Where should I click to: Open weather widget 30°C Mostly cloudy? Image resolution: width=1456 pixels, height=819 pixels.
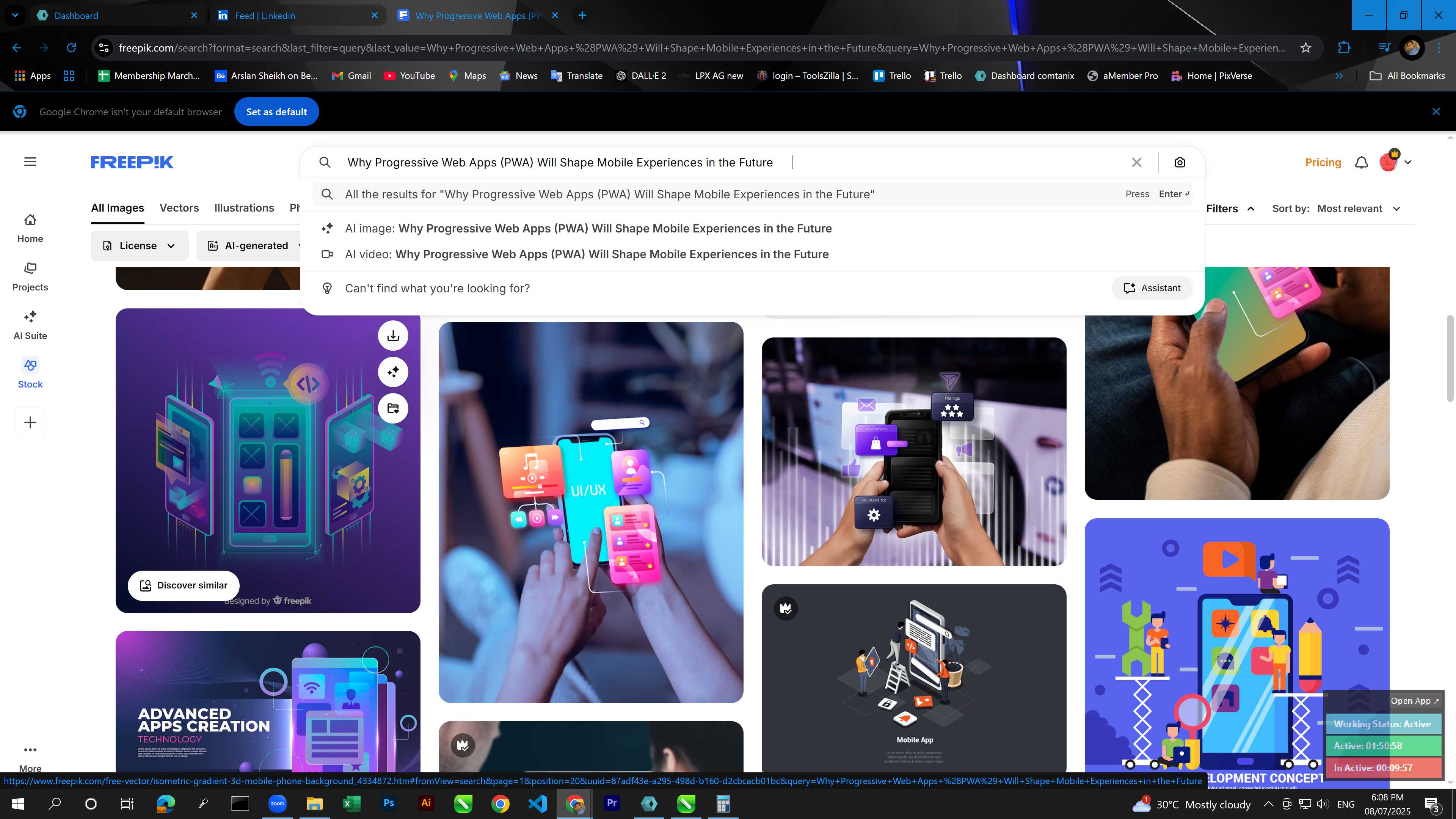pyautogui.click(x=1191, y=804)
